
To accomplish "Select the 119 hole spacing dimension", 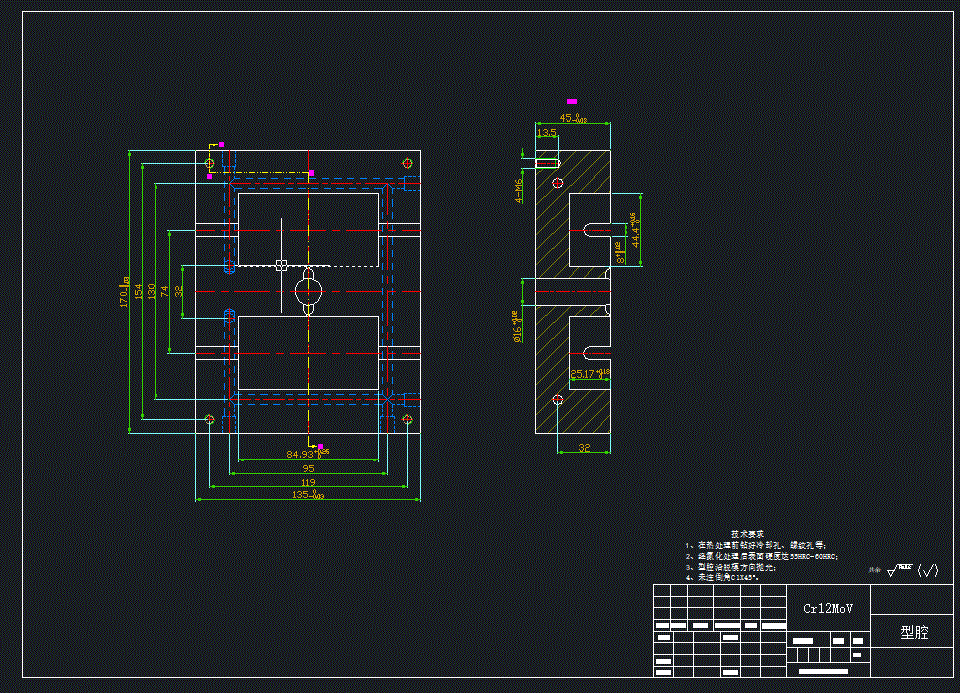I will (x=308, y=482).
